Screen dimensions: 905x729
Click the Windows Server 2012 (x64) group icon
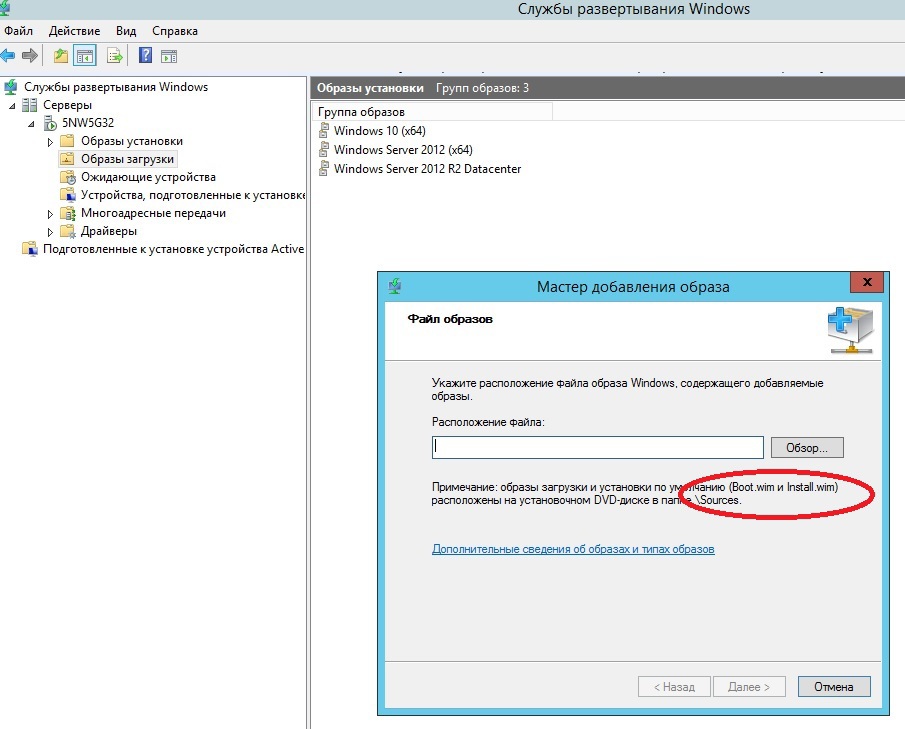[x=324, y=149]
